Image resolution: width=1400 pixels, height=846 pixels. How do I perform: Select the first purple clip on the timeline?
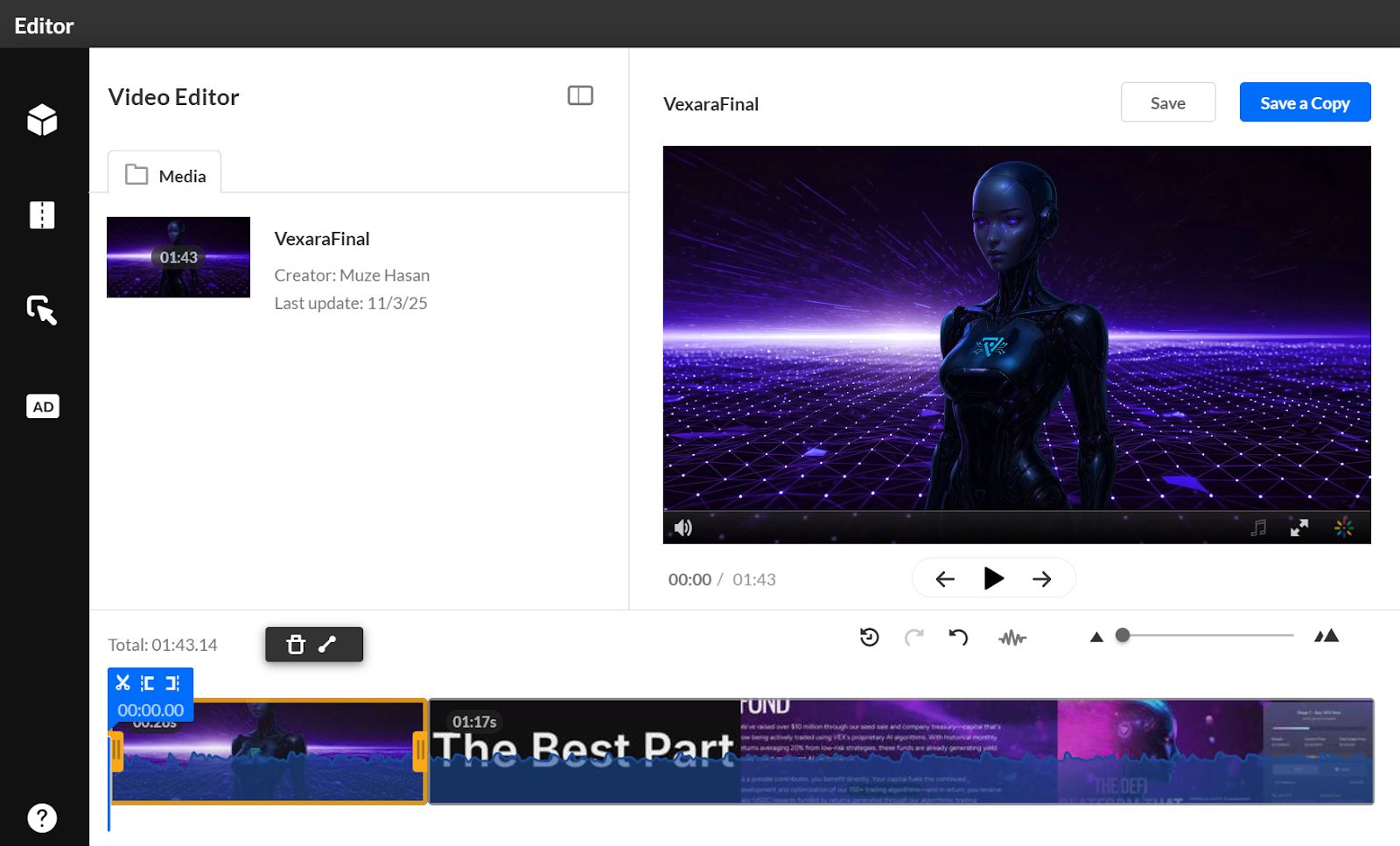point(269,752)
